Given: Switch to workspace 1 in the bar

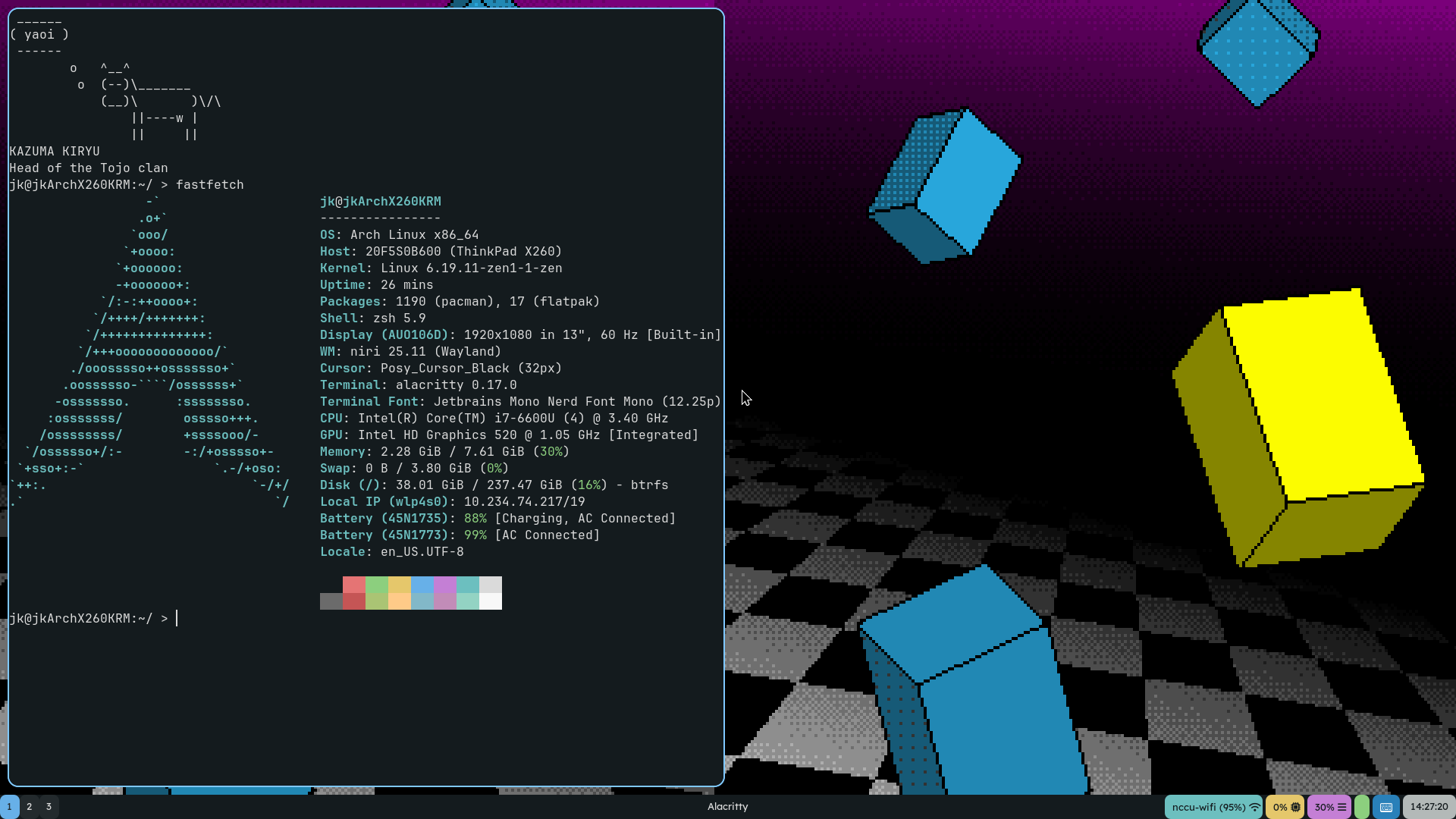Looking at the screenshot, I should point(10,807).
